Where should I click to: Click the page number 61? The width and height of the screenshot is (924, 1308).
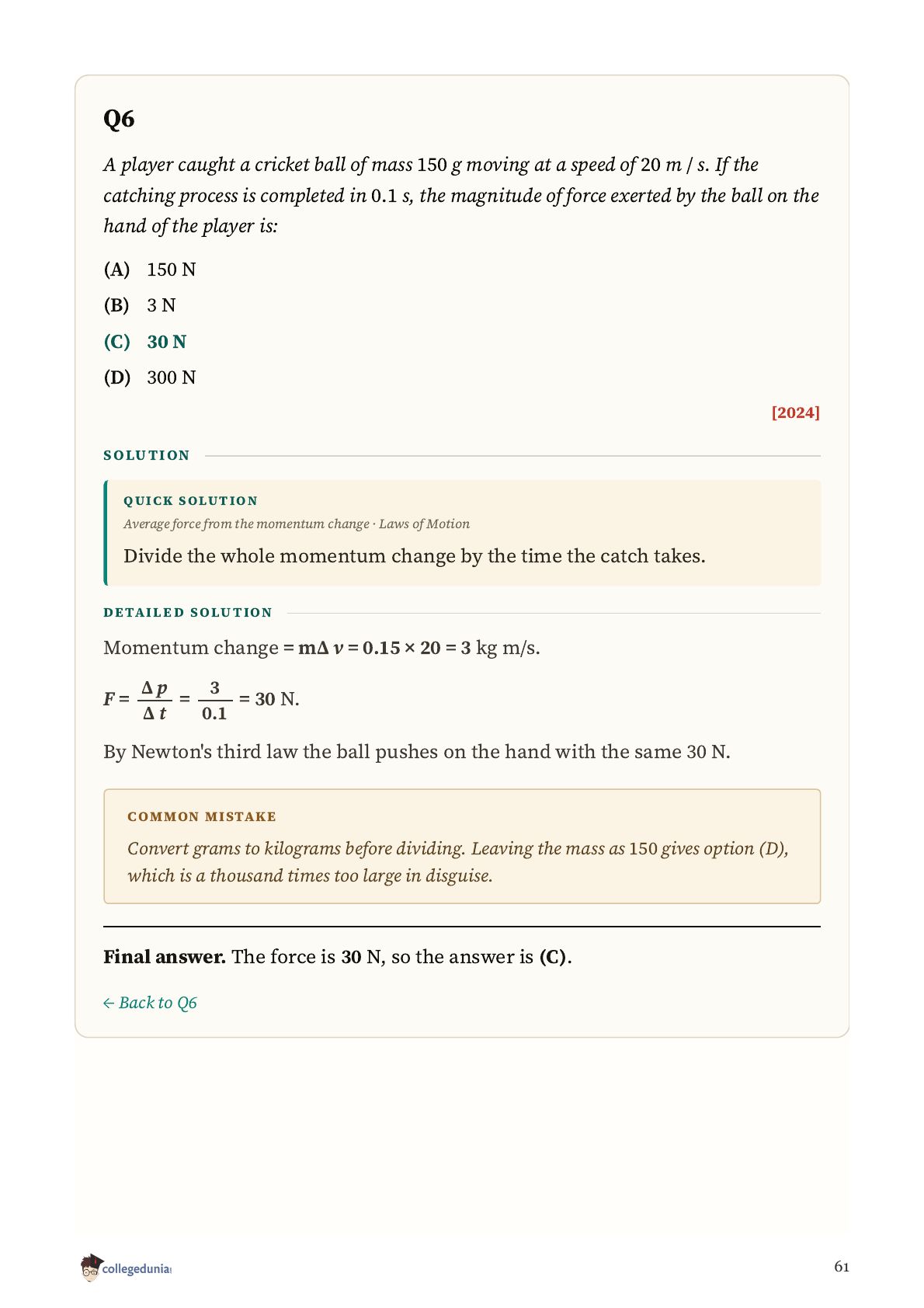[842, 1267]
